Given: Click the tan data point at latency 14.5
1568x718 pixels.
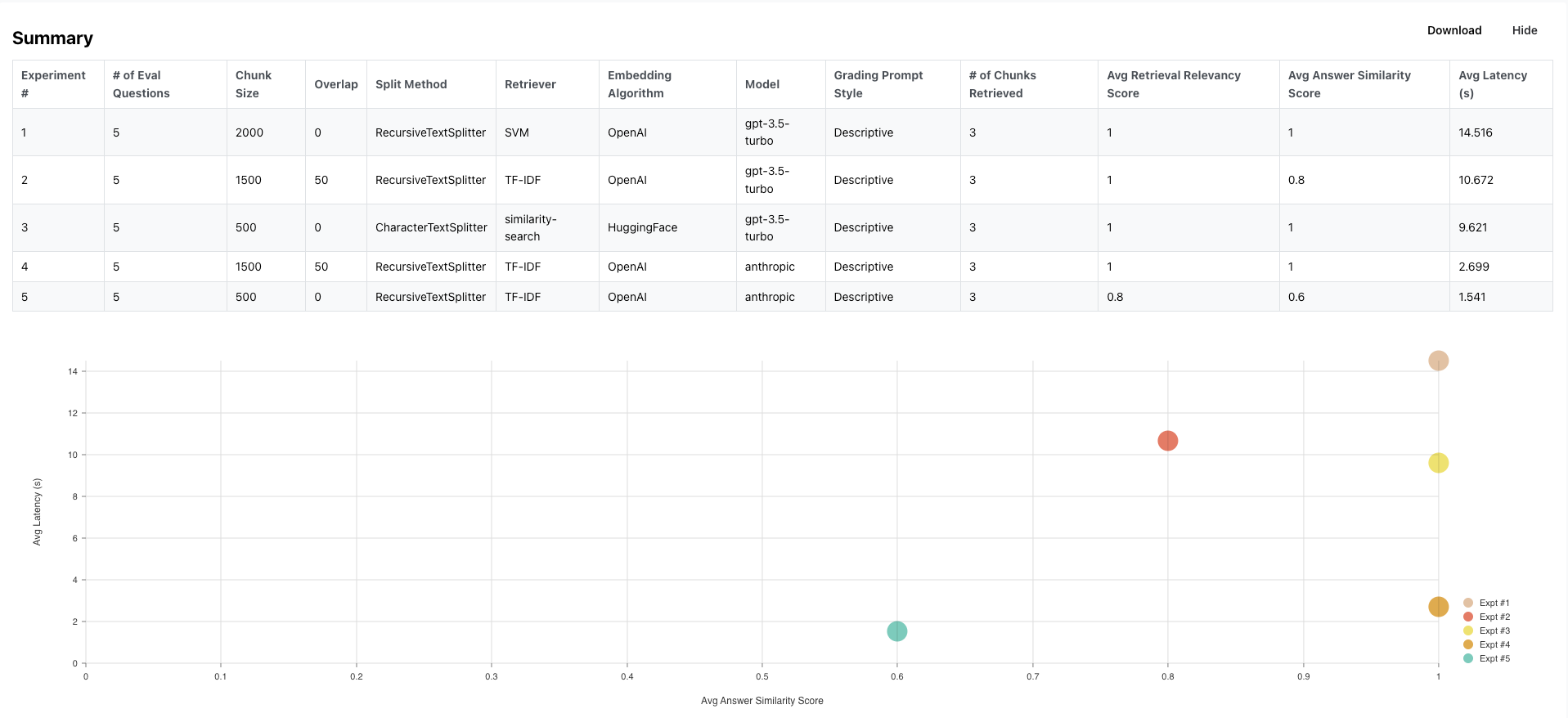Looking at the screenshot, I should coord(1438,361).
